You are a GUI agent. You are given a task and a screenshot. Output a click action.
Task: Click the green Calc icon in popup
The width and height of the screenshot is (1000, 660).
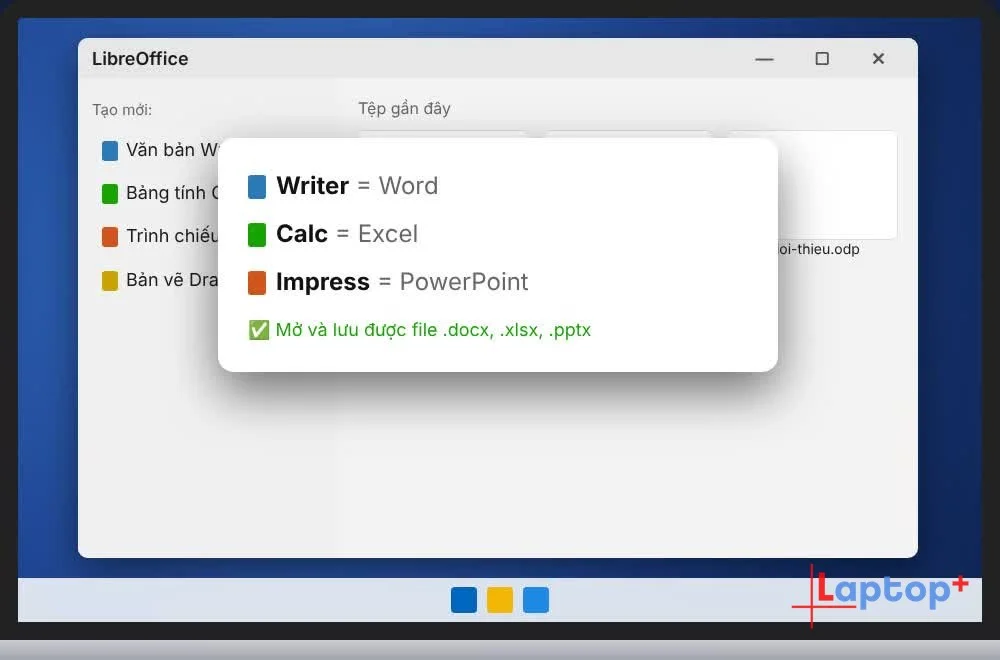(256, 235)
